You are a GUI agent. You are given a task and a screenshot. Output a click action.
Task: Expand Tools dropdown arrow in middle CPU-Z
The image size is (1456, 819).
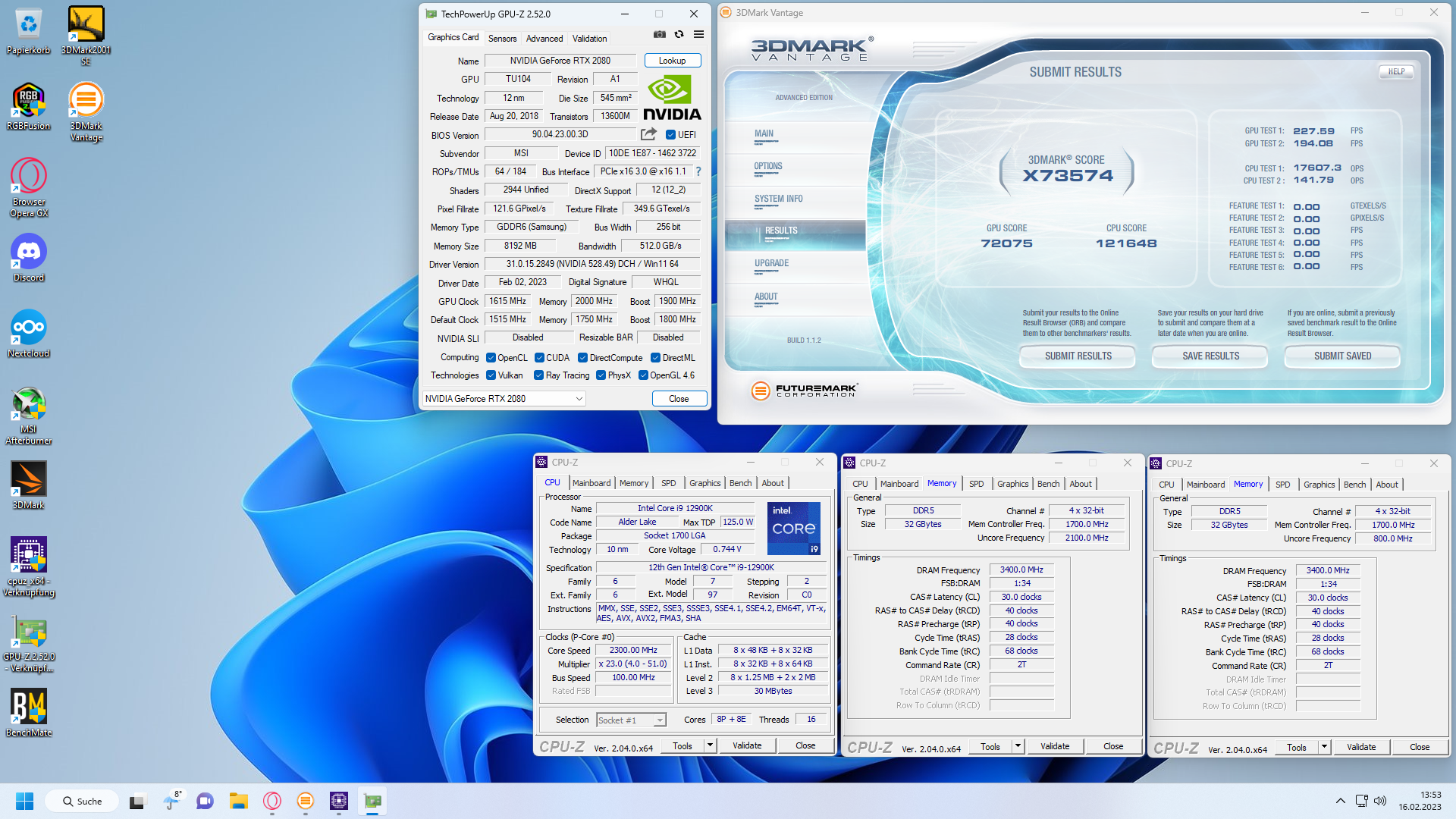[x=1018, y=747]
